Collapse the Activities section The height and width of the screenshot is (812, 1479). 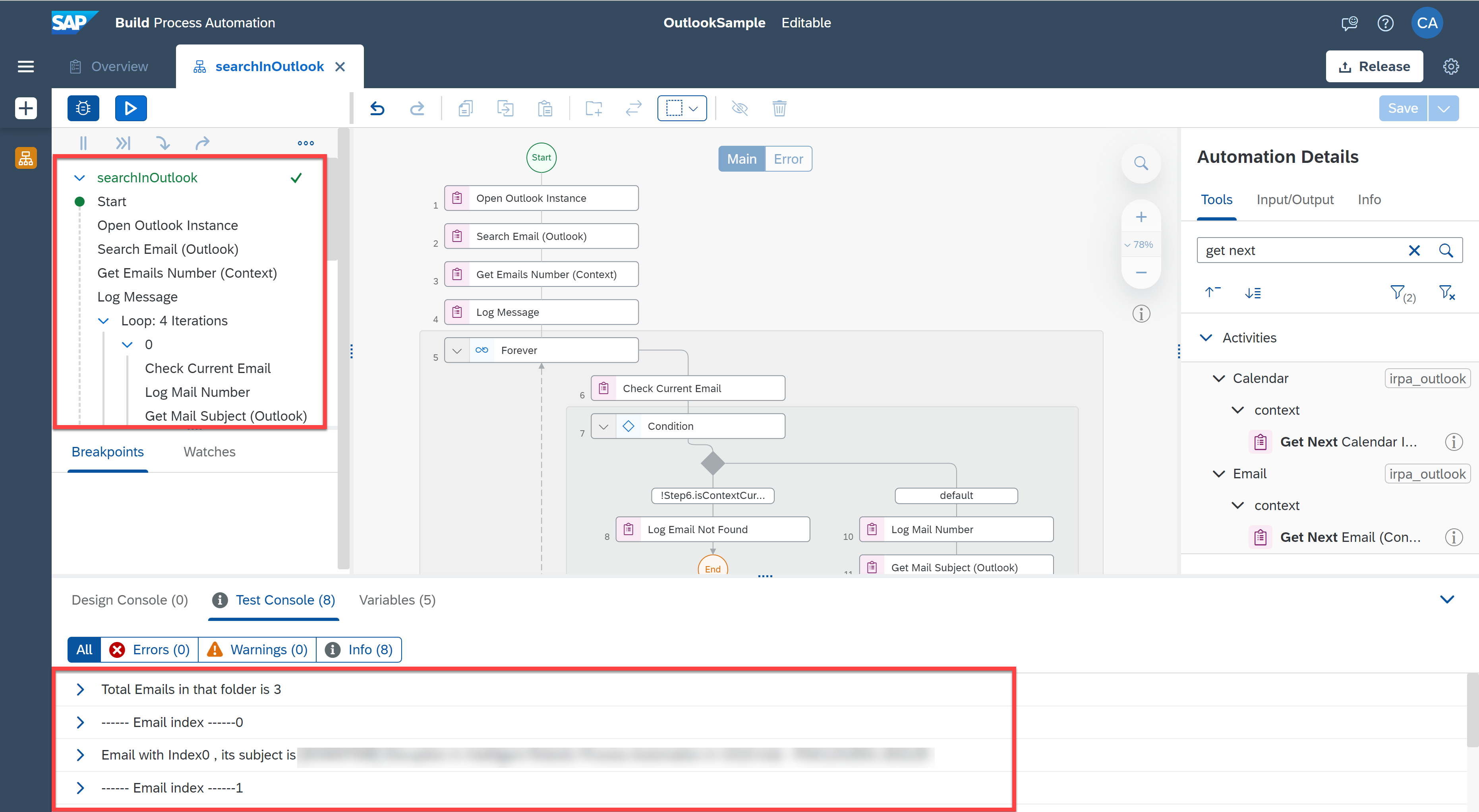pyautogui.click(x=1206, y=338)
